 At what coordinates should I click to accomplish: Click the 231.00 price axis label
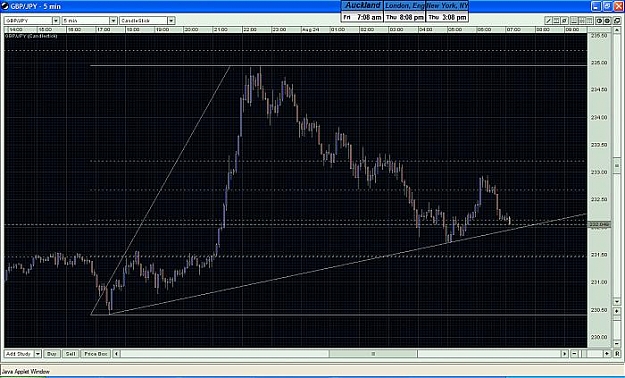(x=599, y=282)
